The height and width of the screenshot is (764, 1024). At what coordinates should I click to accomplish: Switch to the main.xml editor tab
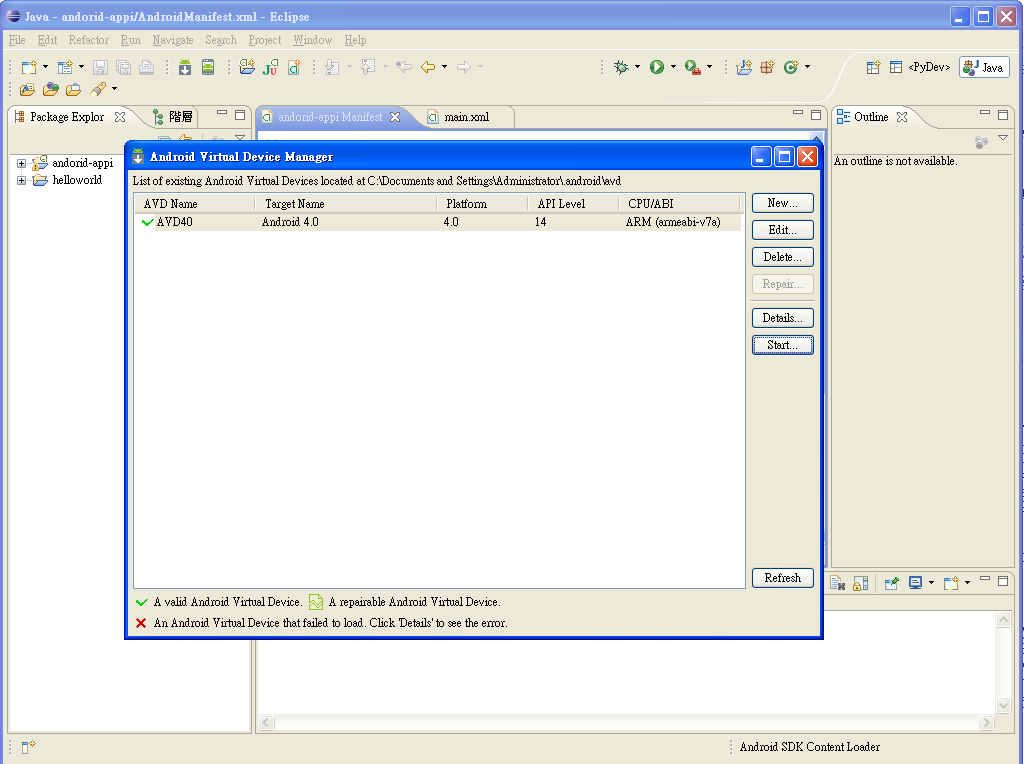pyautogui.click(x=466, y=117)
